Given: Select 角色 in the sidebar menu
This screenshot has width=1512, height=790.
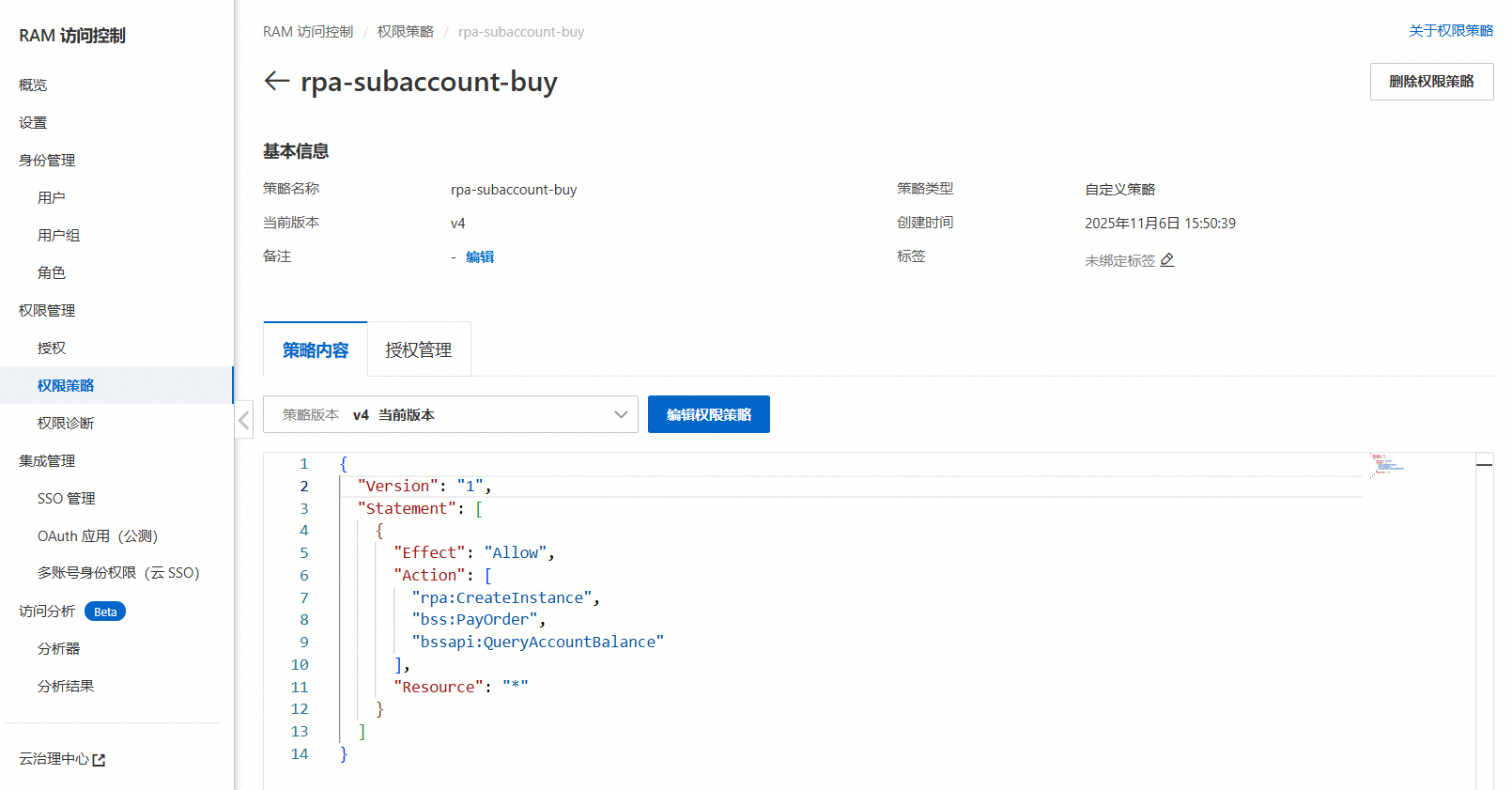Looking at the screenshot, I should point(52,273).
